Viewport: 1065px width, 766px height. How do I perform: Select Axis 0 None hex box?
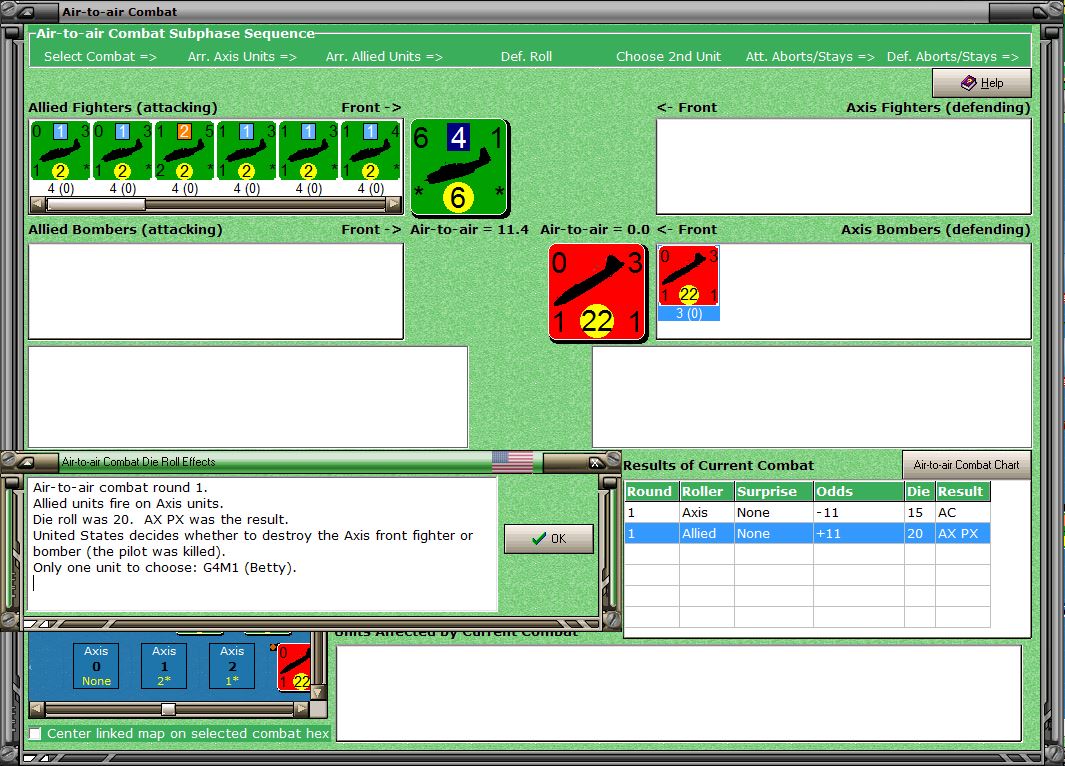pos(96,666)
